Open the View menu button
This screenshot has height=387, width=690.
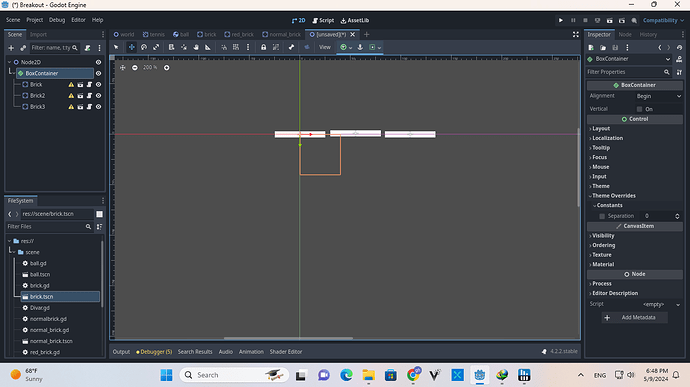tap(325, 47)
